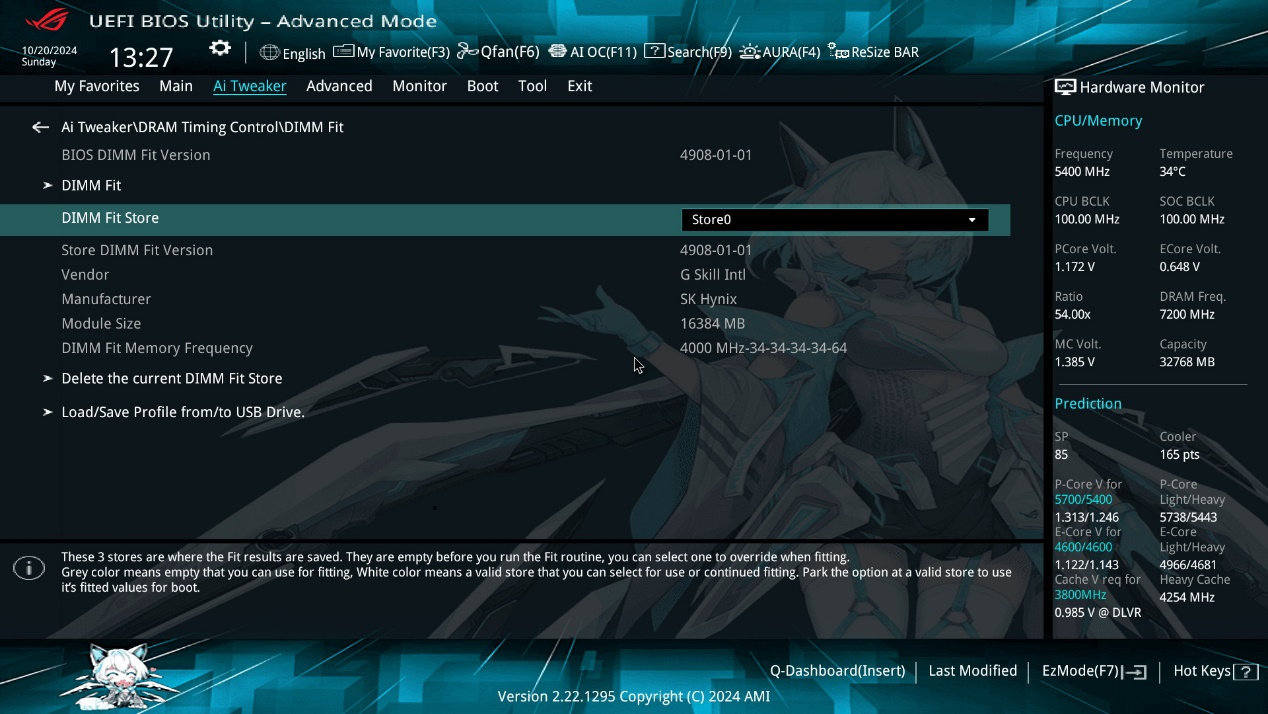Screen dimensions: 1268x714
Task: Select the Ai Tweaker tab
Action: (250, 86)
